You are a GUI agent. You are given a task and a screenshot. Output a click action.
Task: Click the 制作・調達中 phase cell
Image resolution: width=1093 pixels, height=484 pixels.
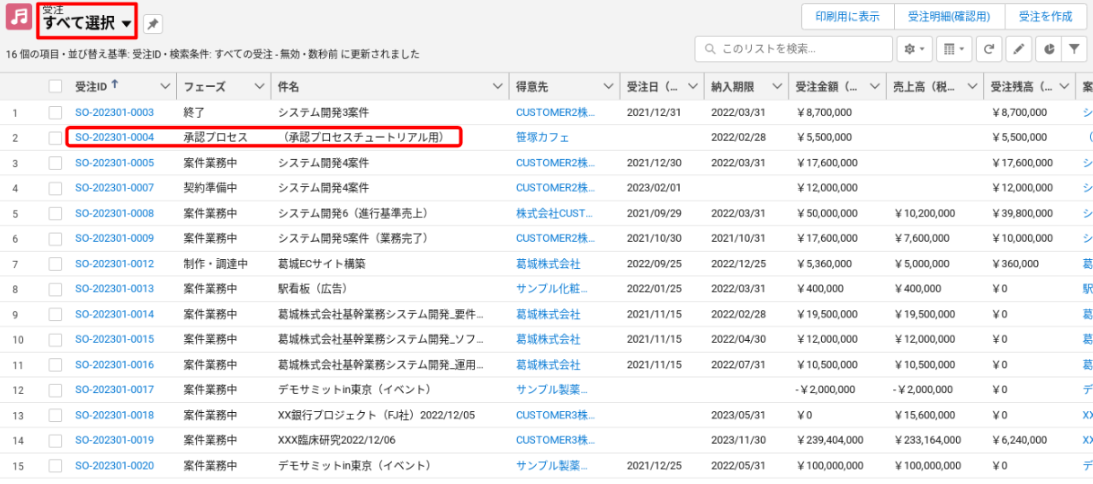215,264
